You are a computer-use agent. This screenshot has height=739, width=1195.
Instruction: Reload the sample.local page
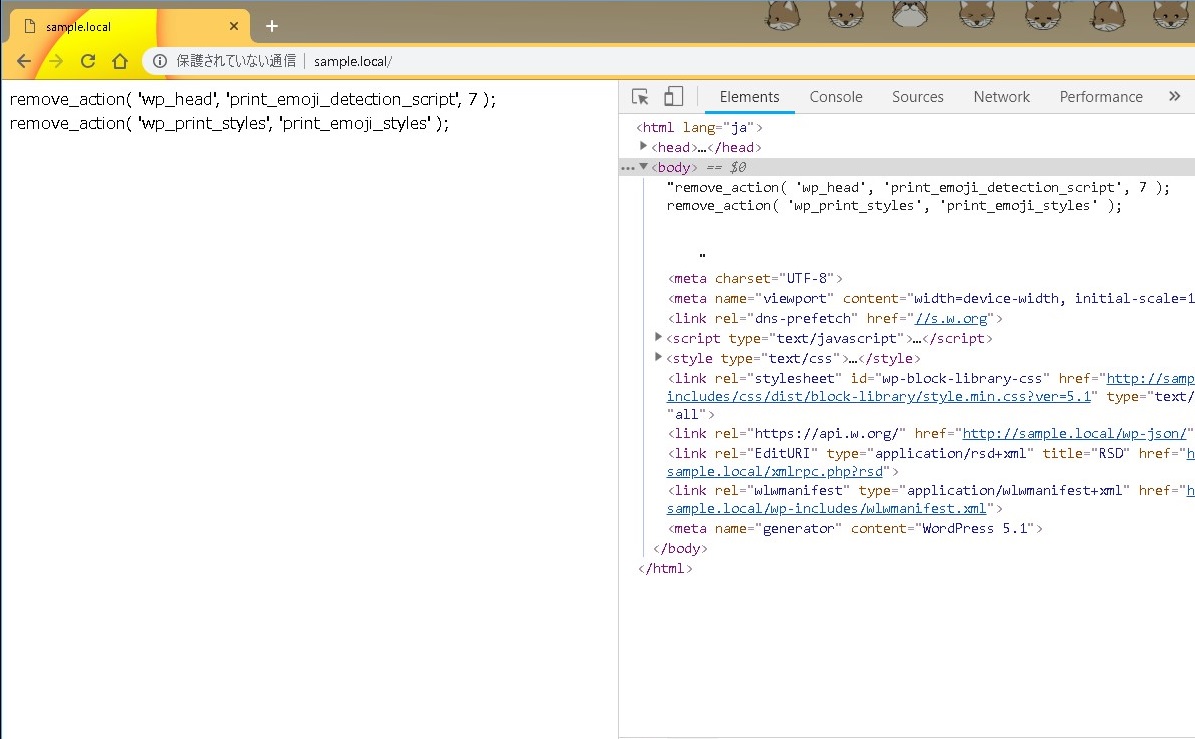point(88,61)
